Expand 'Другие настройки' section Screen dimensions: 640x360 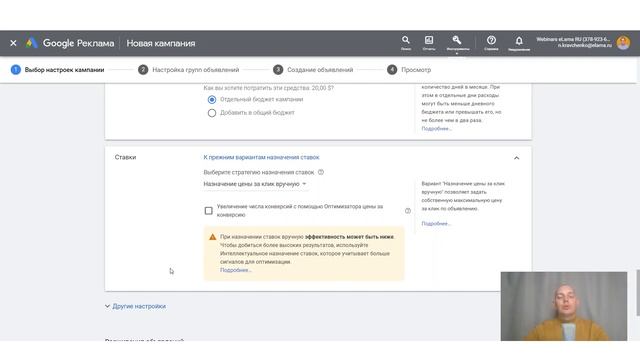136,306
